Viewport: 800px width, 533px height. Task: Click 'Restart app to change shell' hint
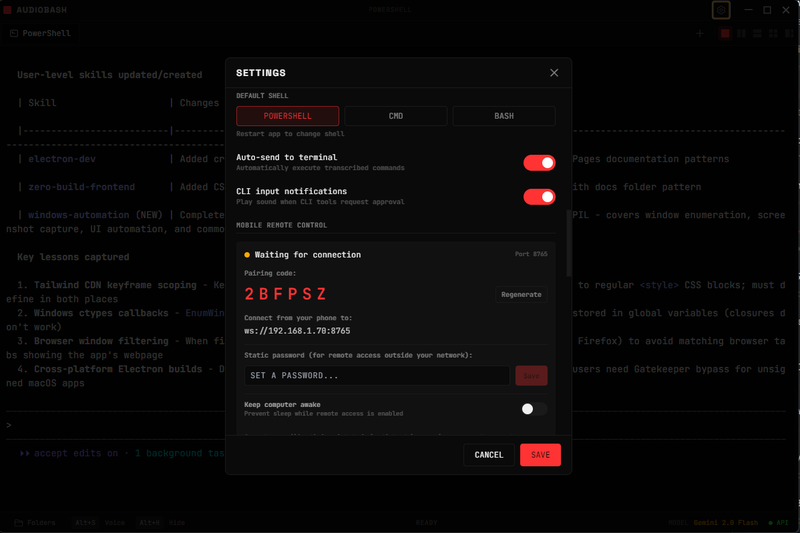[x=290, y=134]
